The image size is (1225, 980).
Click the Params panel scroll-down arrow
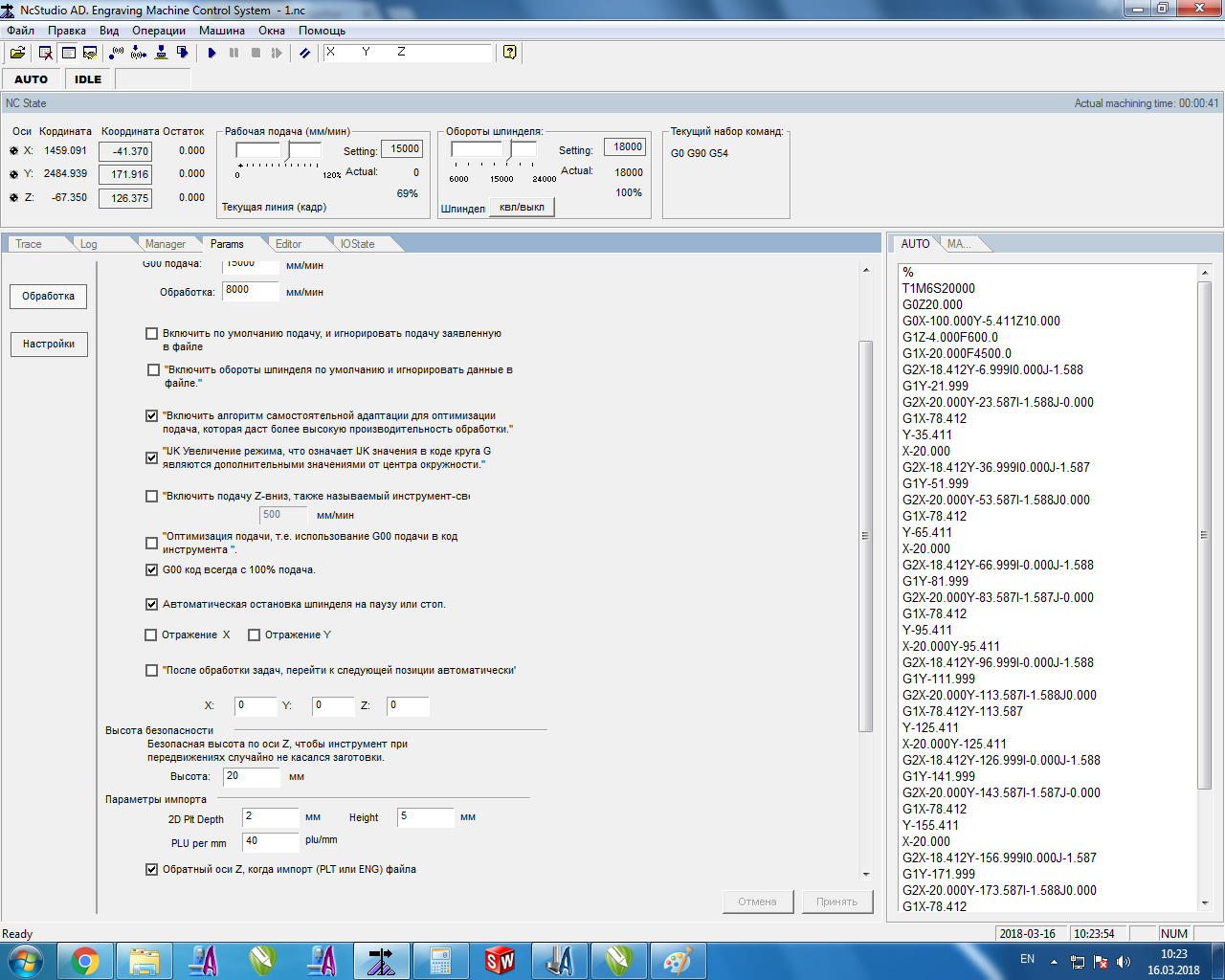tap(866, 875)
